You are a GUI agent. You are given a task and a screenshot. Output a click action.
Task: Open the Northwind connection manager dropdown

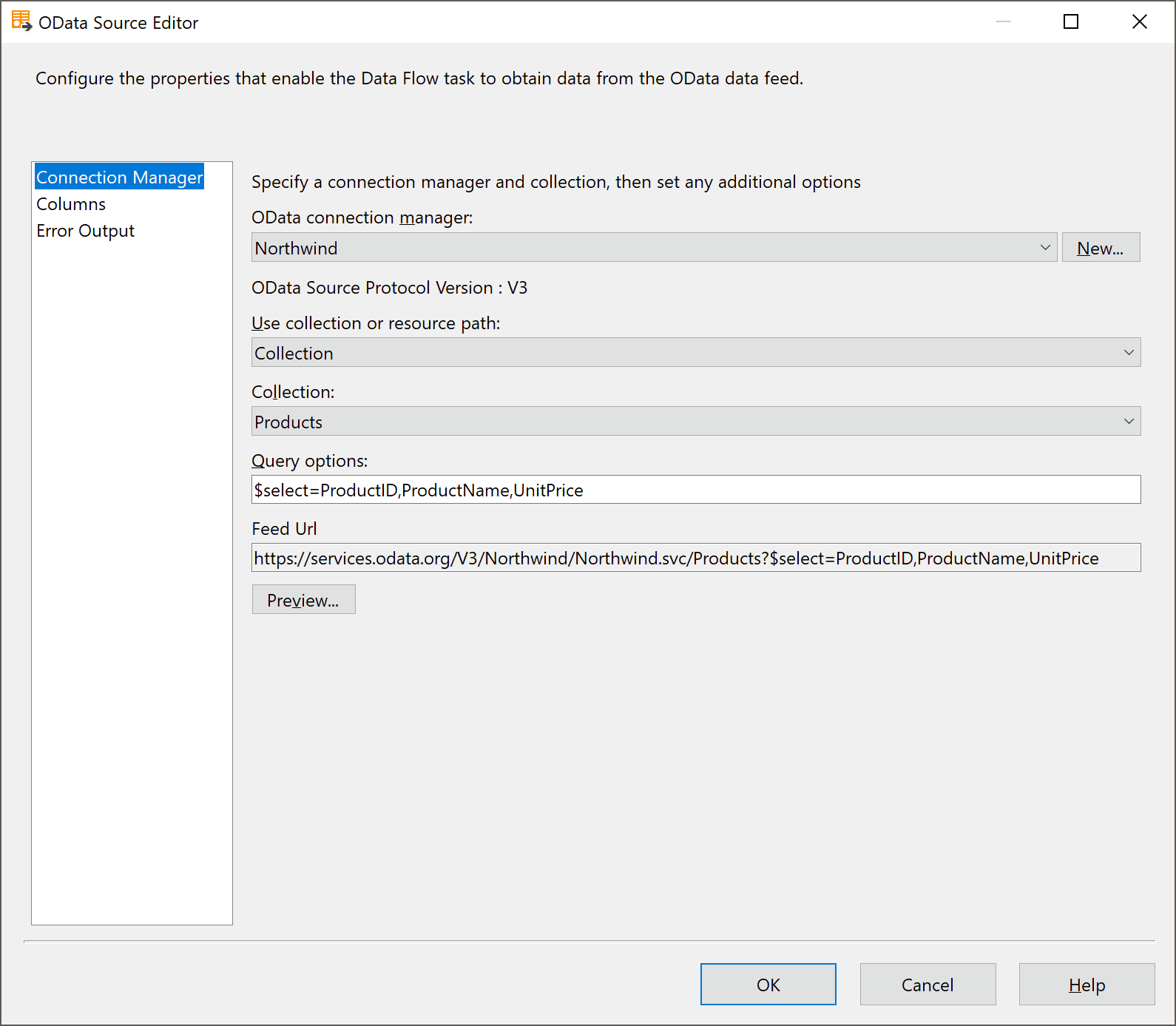[x=654, y=248]
